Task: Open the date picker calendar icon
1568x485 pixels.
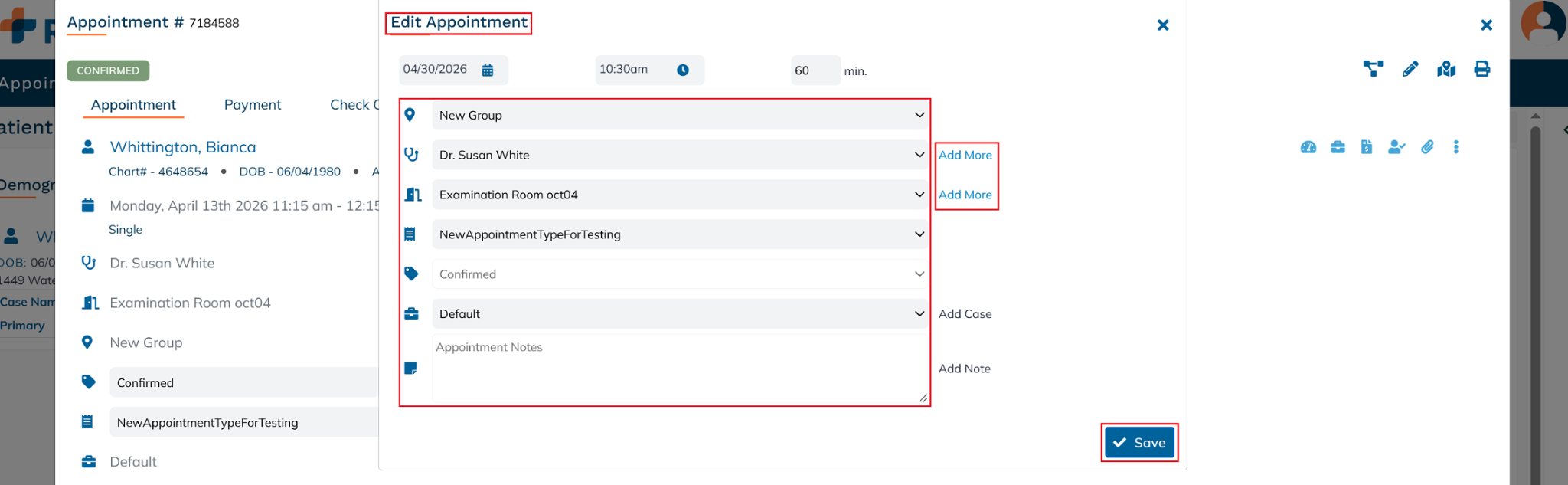Action: click(x=488, y=70)
